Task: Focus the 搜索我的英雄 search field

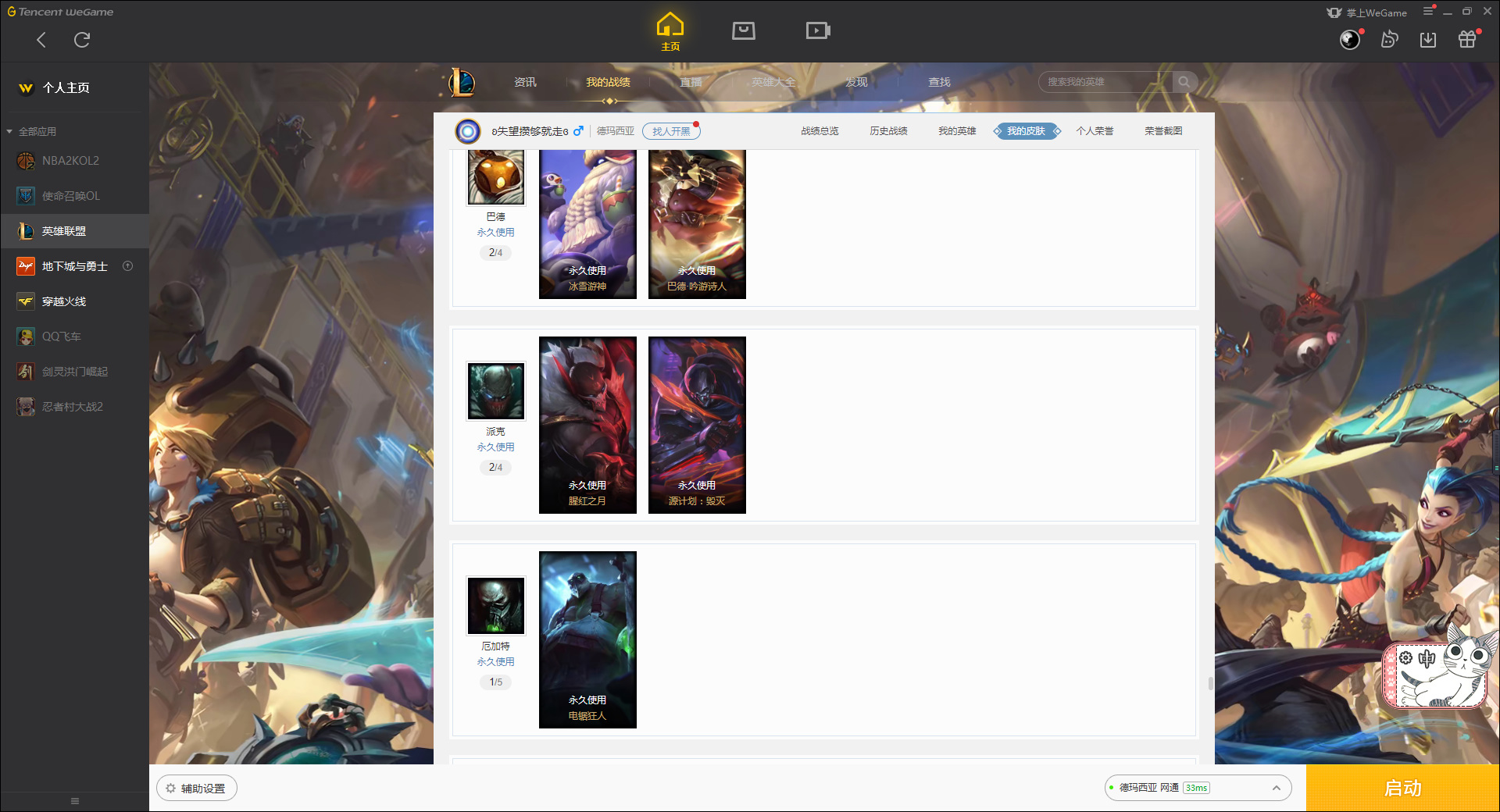Action: coord(1105,82)
